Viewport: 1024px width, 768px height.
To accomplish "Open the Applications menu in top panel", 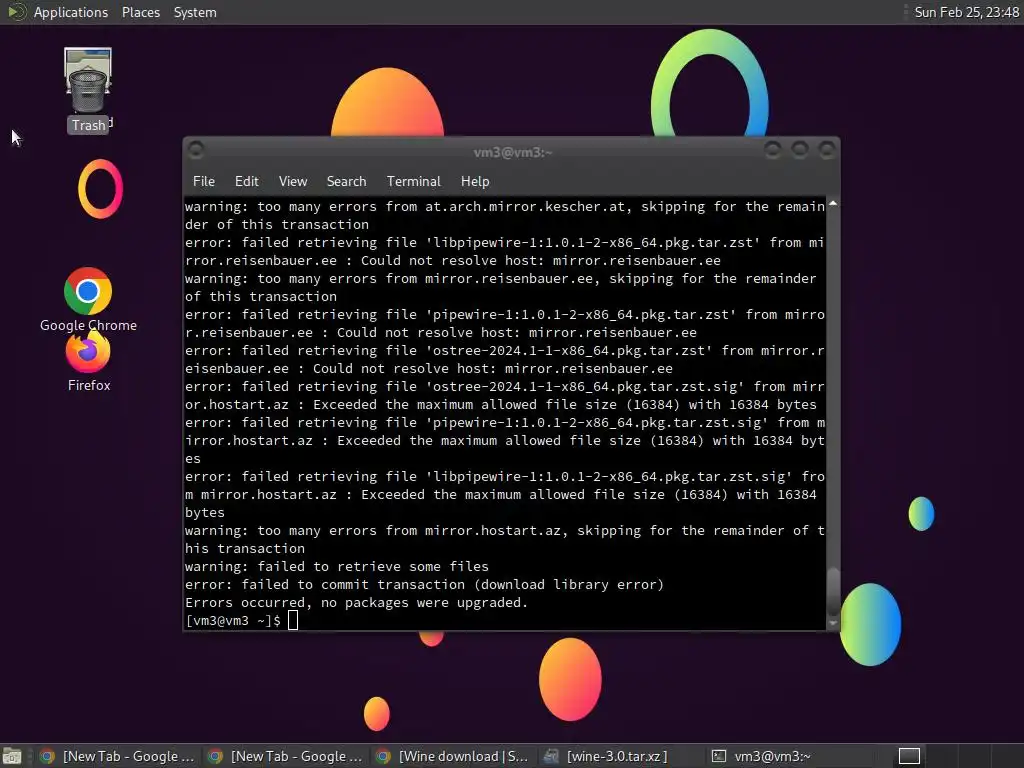I will [71, 12].
